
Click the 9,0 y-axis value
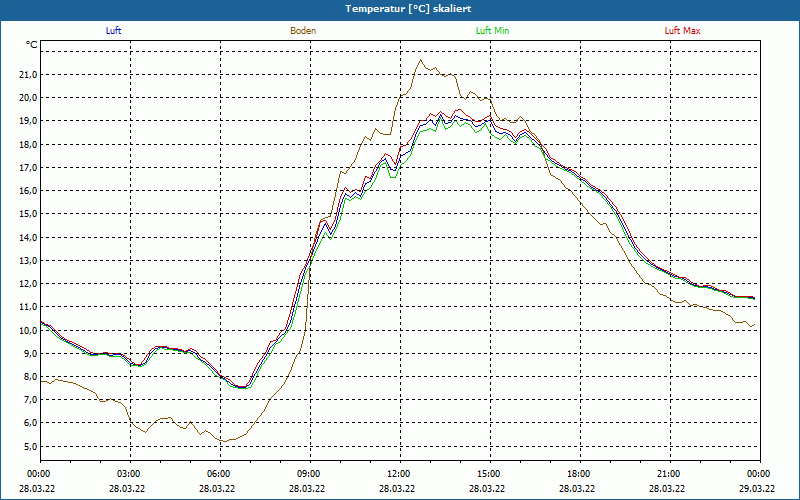[x=31, y=354]
